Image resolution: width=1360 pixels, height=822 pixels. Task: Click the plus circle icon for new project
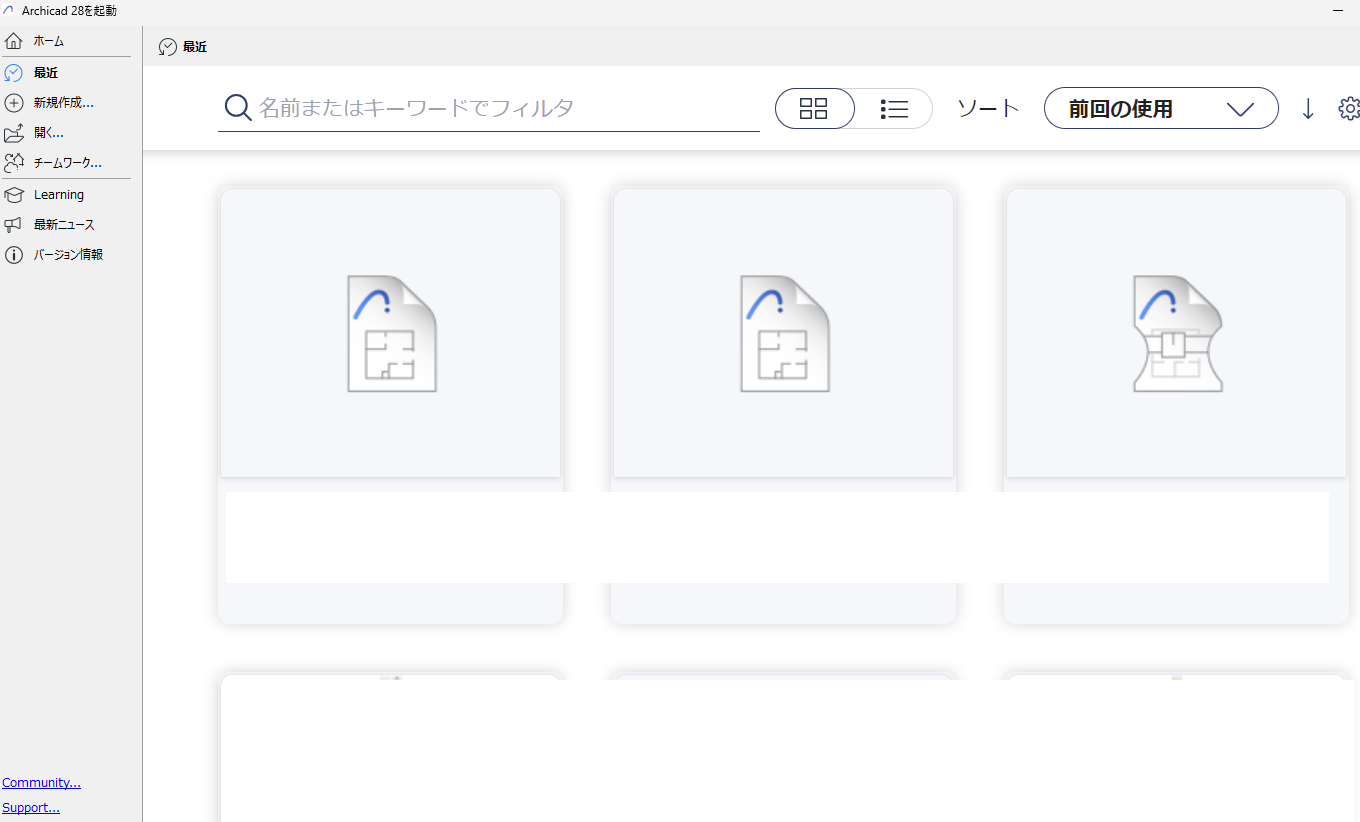14,102
